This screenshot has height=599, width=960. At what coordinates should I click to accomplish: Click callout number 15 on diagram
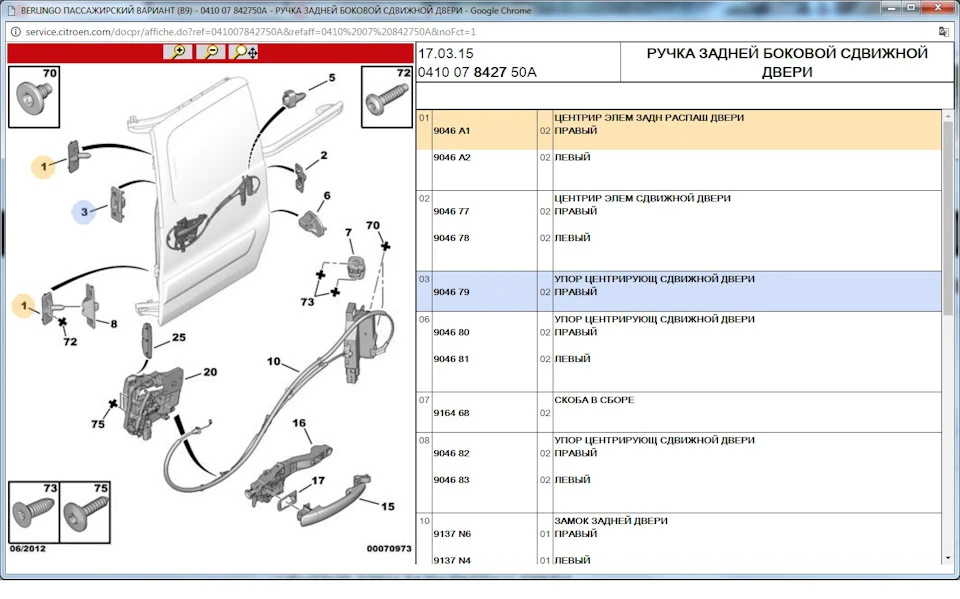coord(388,507)
